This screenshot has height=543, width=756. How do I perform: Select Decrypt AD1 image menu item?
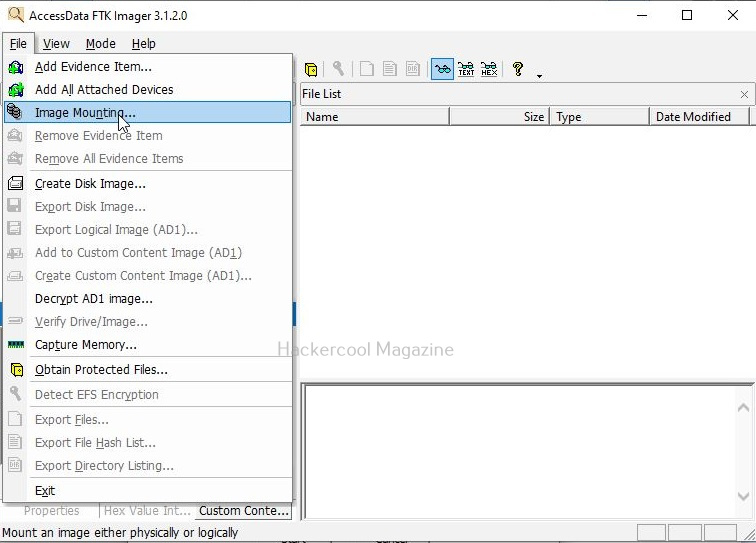(x=94, y=299)
